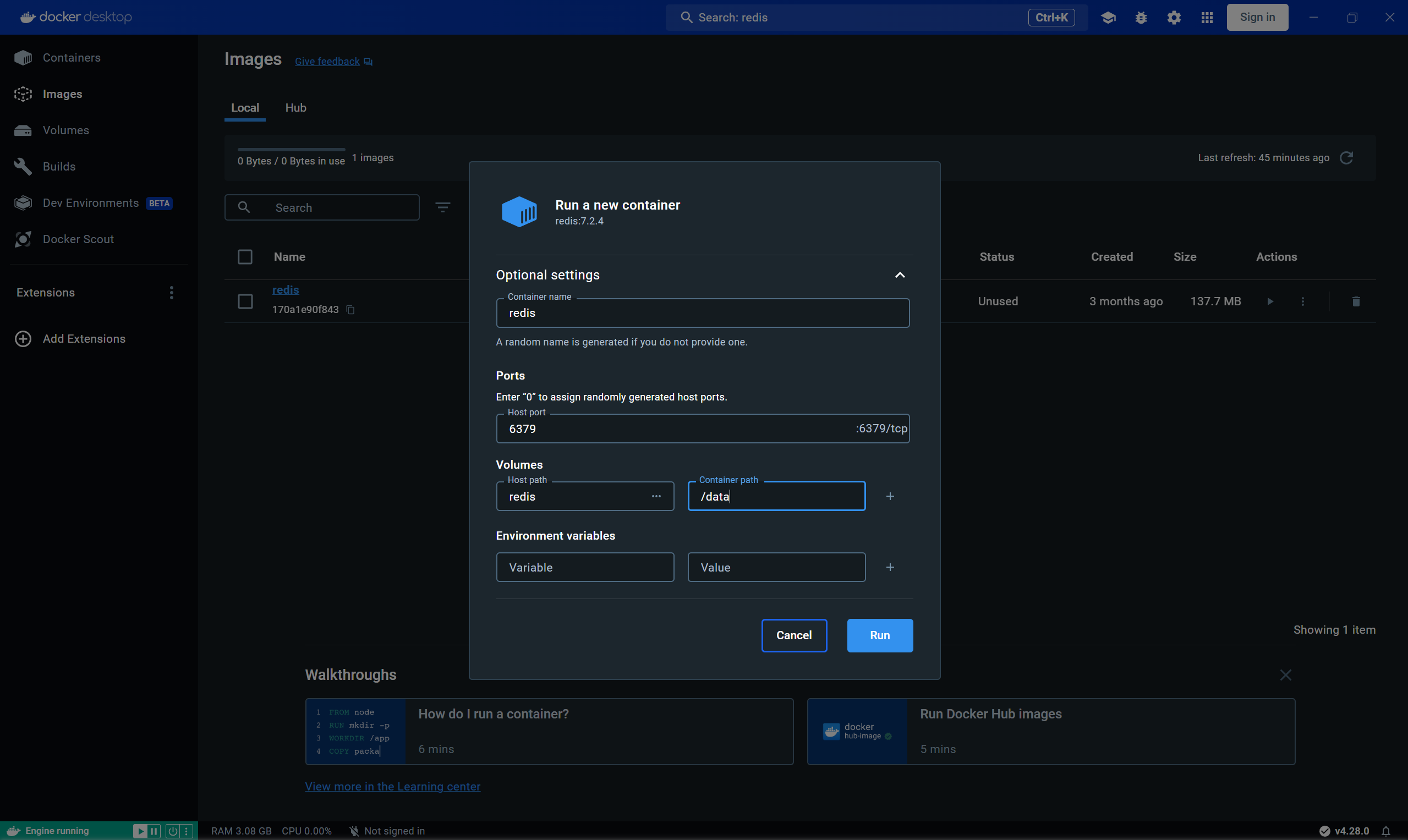Click View more in the Learning center
The width and height of the screenshot is (1408, 840).
pos(392,787)
